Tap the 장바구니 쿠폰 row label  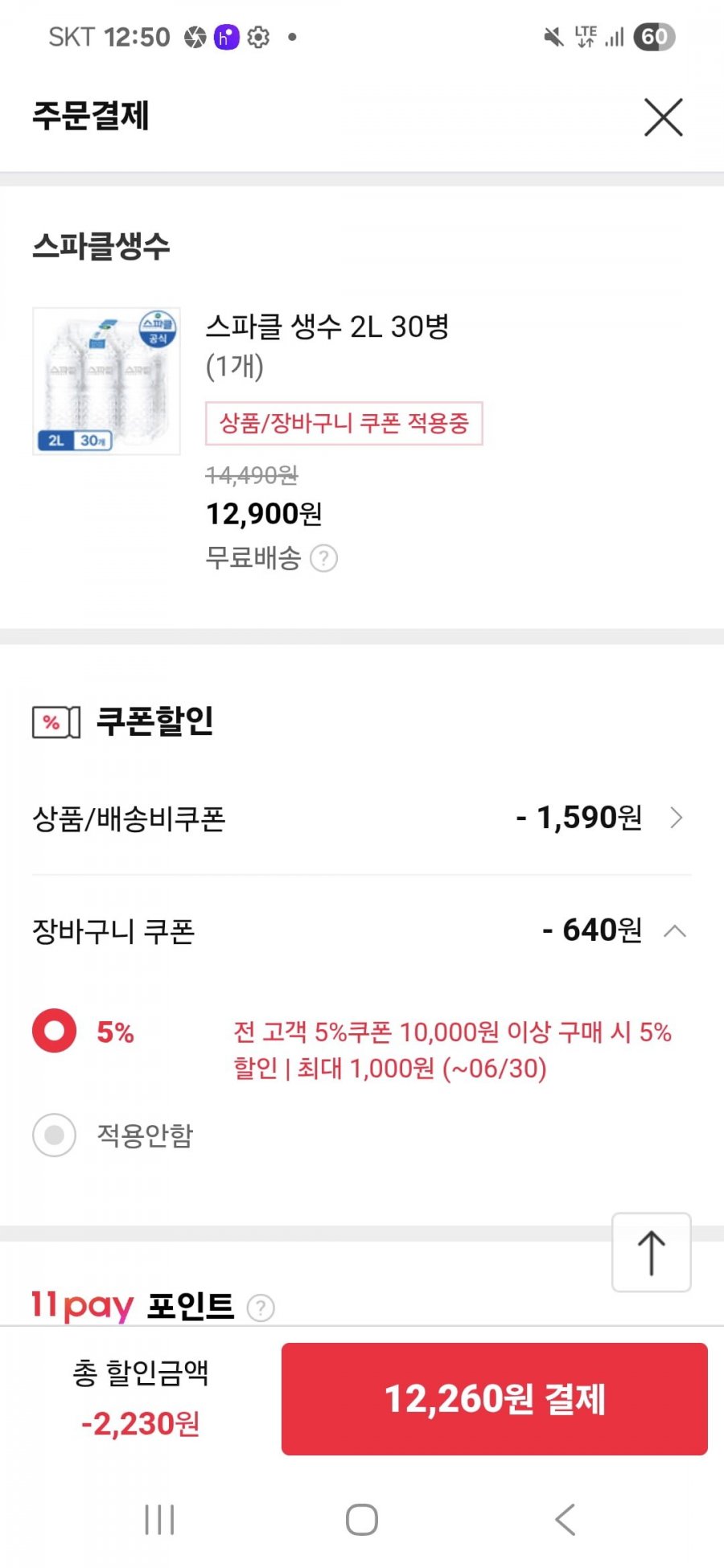click(x=113, y=931)
